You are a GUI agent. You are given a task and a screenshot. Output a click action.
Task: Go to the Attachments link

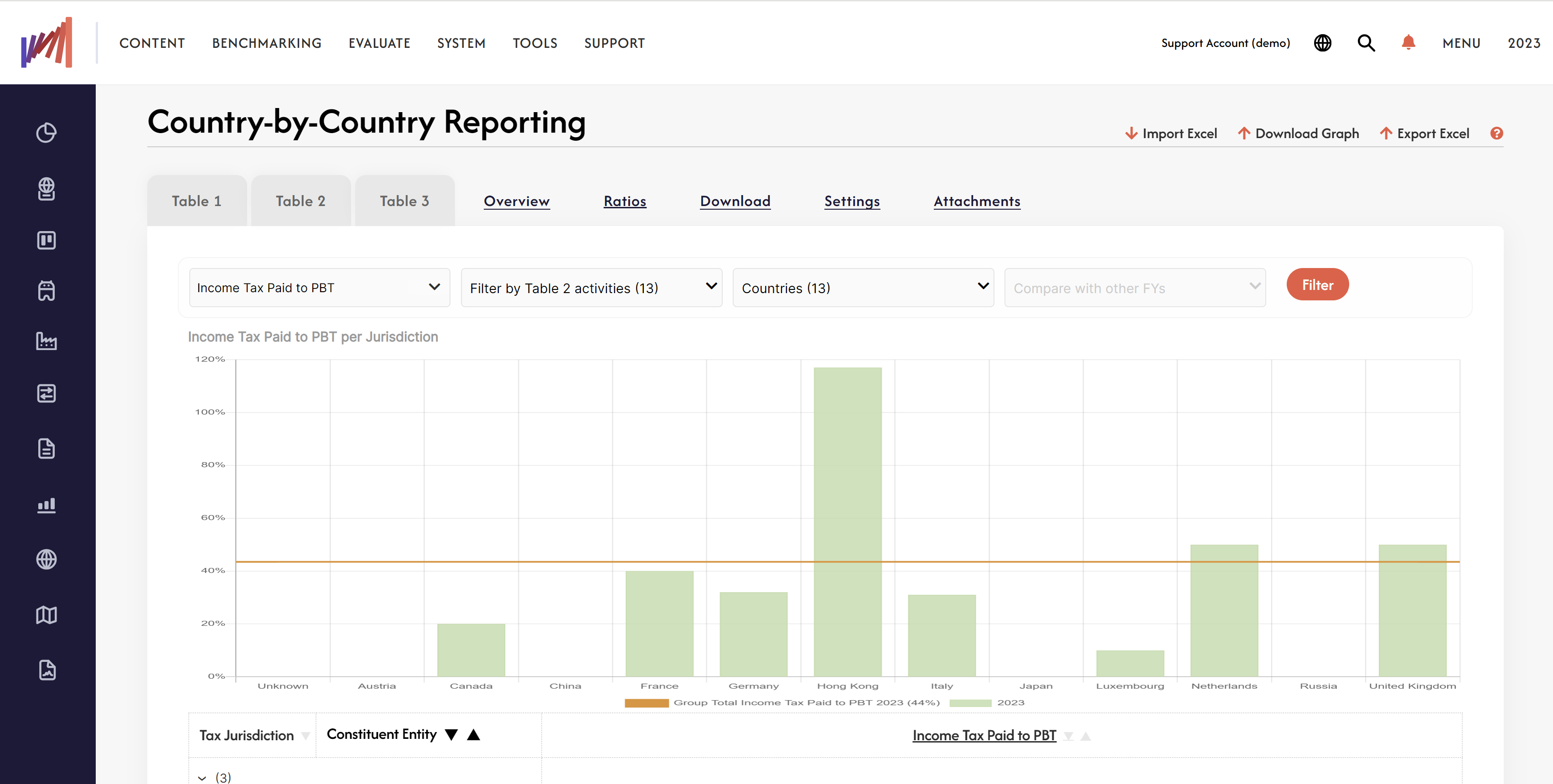pyautogui.click(x=977, y=201)
